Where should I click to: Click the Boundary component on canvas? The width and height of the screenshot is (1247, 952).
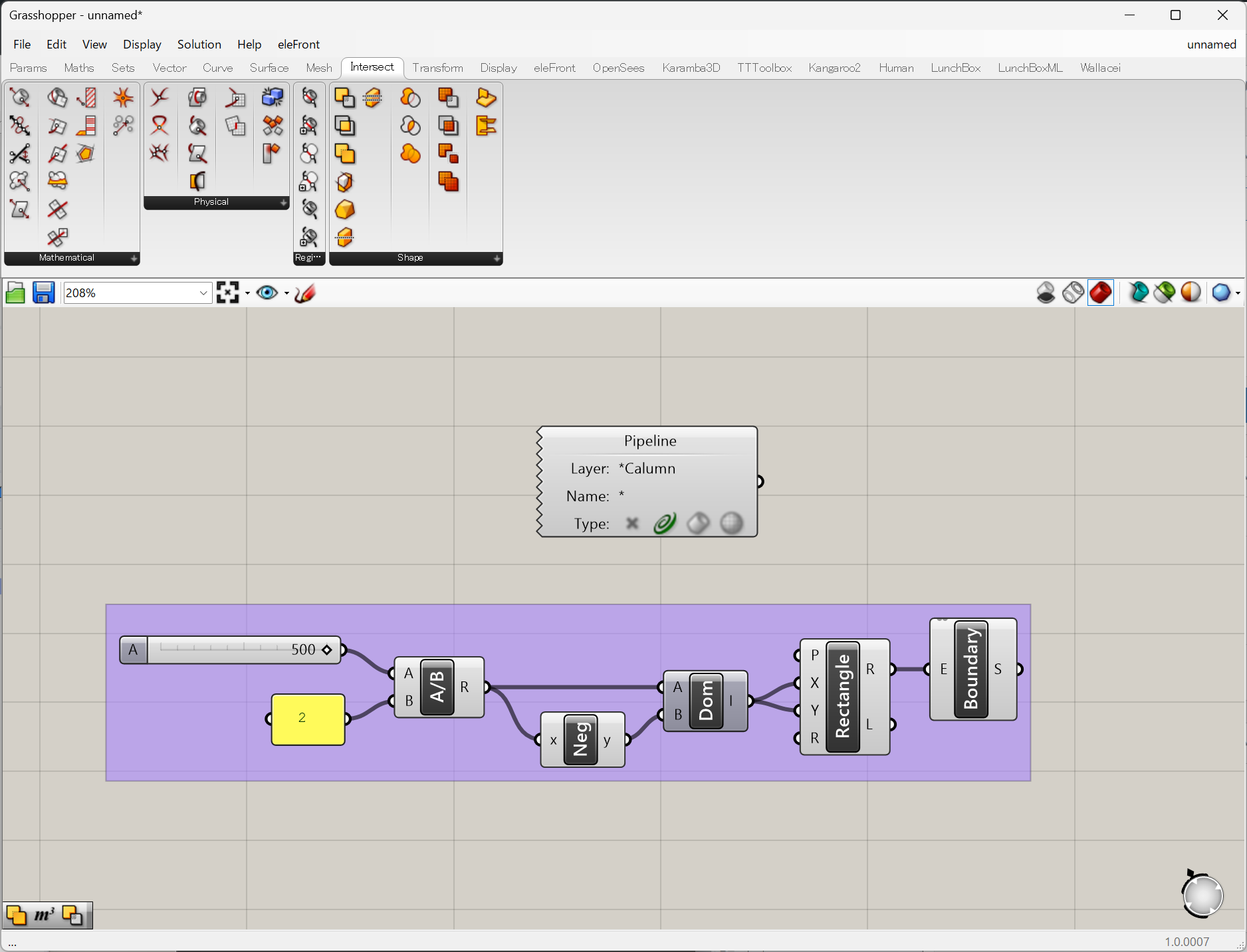tap(970, 669)
